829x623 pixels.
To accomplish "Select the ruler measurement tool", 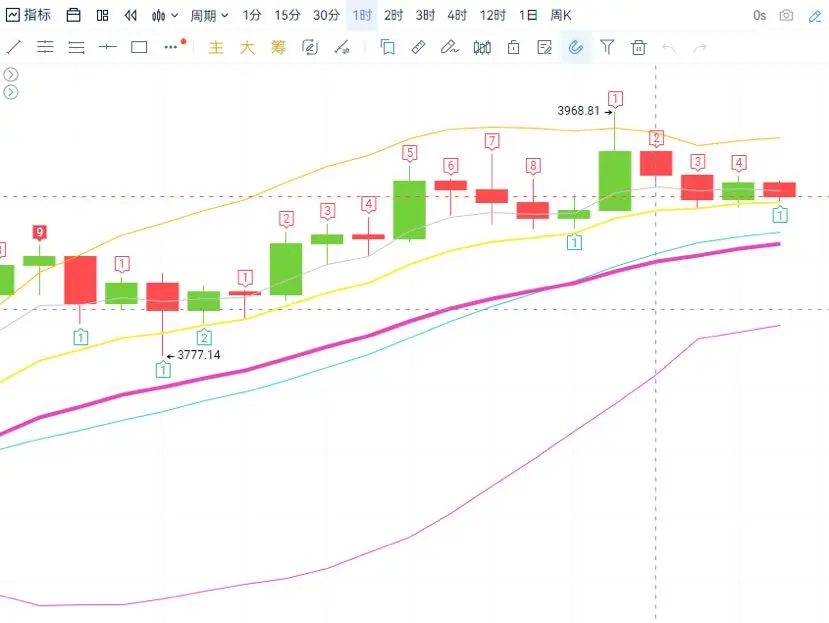I will coord(418,48).
